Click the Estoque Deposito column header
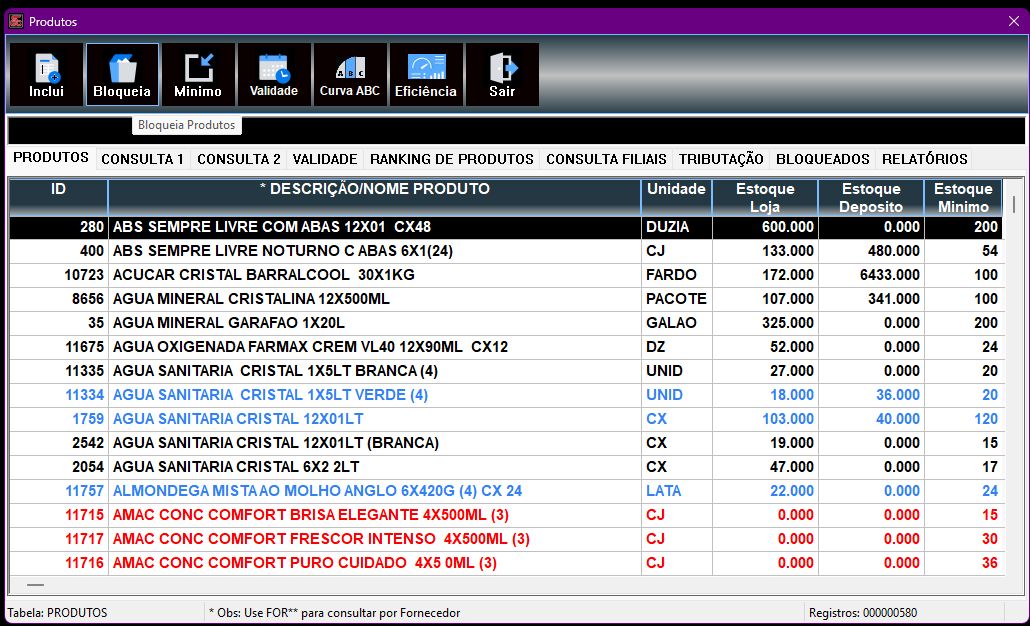 pyautogui.click(x=871, y=197)
